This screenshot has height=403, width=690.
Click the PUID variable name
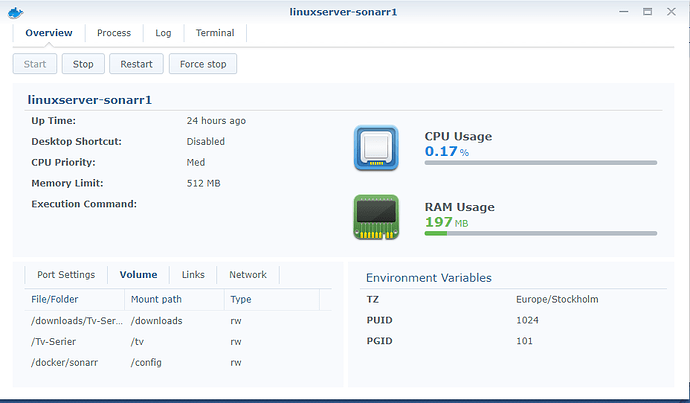[x=379, y=320]
